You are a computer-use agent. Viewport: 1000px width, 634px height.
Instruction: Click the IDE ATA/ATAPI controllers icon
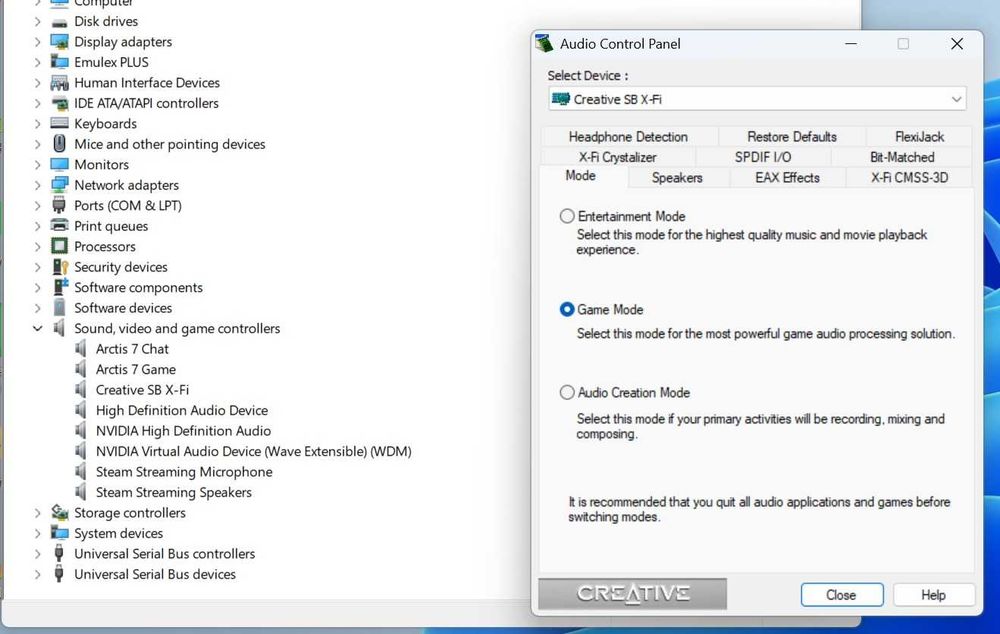coord(59,103)
